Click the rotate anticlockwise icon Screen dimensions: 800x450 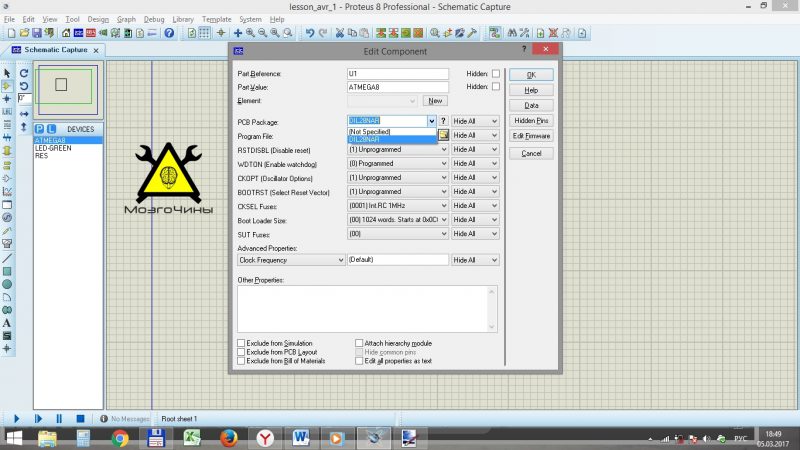[24, 86]
